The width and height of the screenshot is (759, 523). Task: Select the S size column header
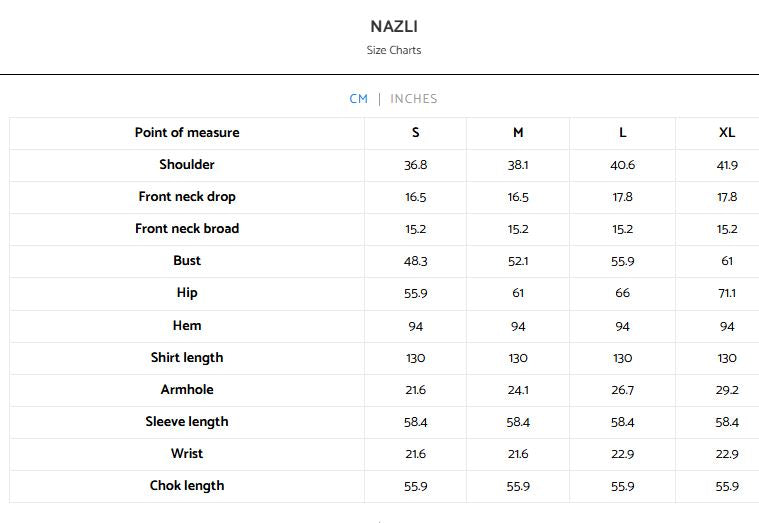pyautogui.click(x=415, y=132)
